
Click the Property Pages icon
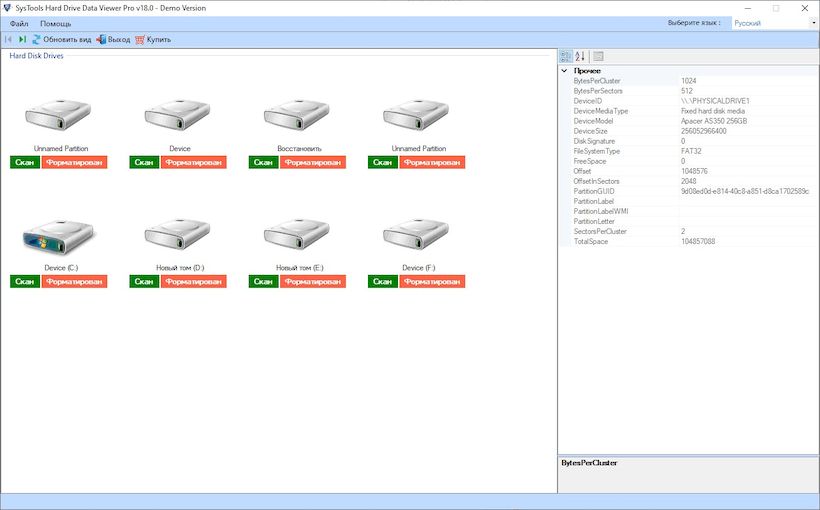[598, 56]
